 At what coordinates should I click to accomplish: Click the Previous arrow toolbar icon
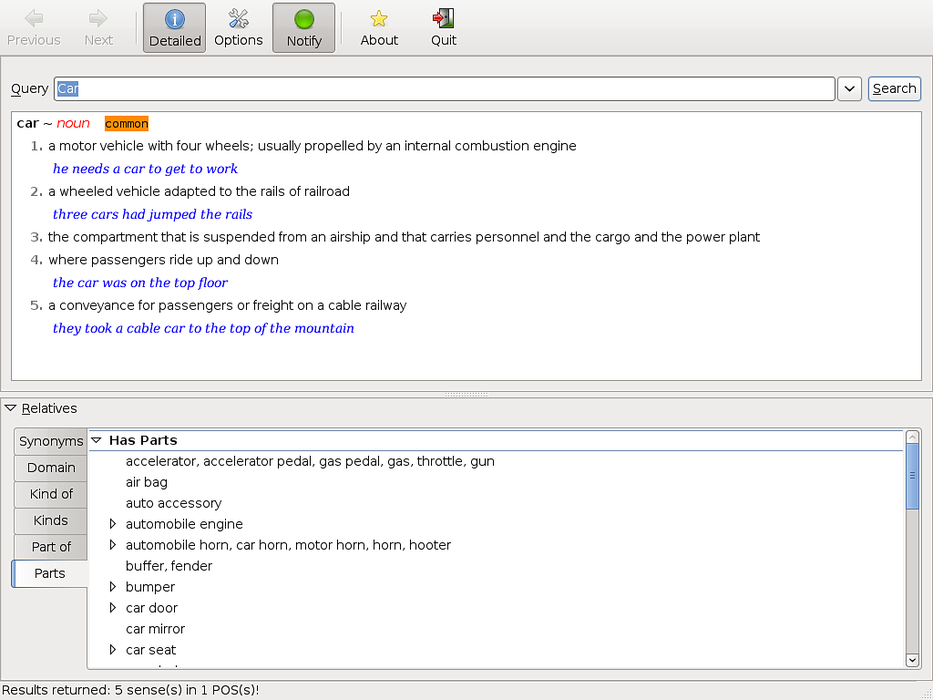pyautogui.click(x=34, y=19)
